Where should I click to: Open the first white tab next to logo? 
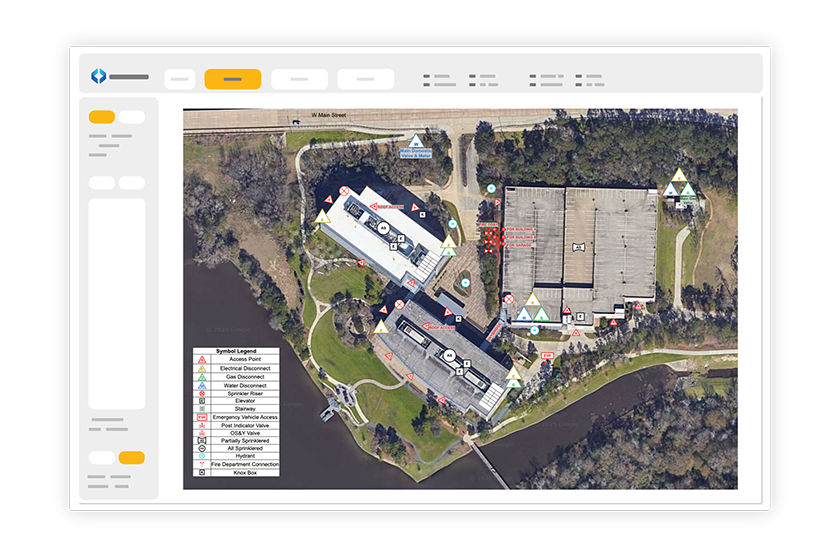[179, 79]
